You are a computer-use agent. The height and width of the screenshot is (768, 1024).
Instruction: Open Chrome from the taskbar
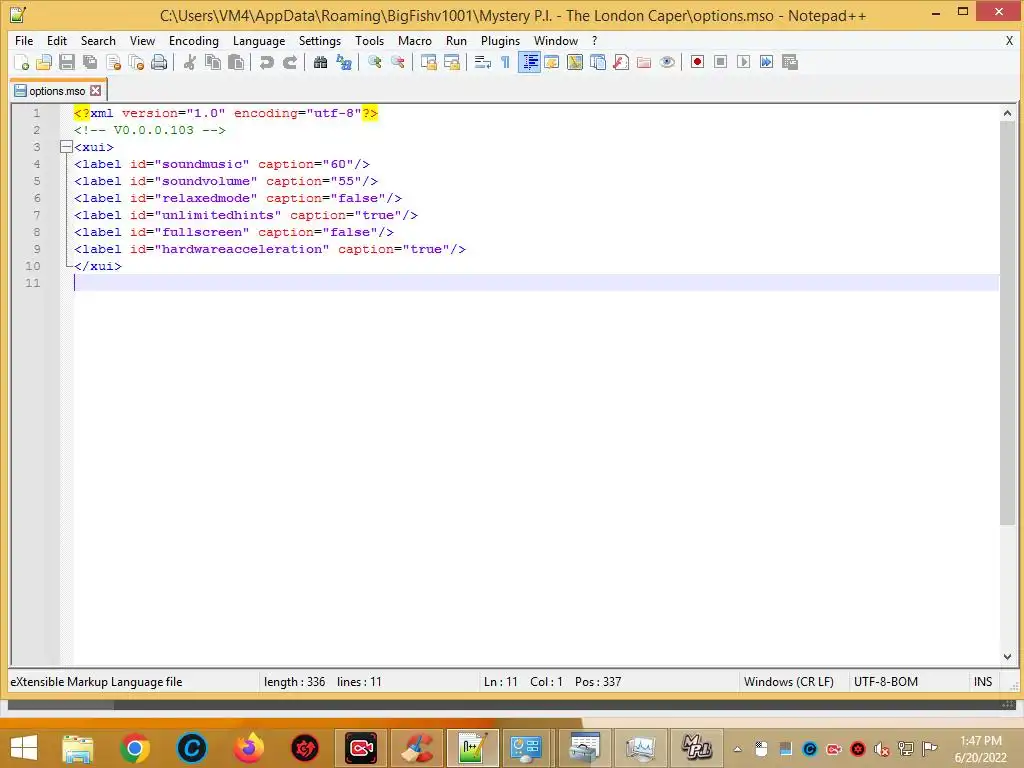pyautogui.click(x=135, y=748)
